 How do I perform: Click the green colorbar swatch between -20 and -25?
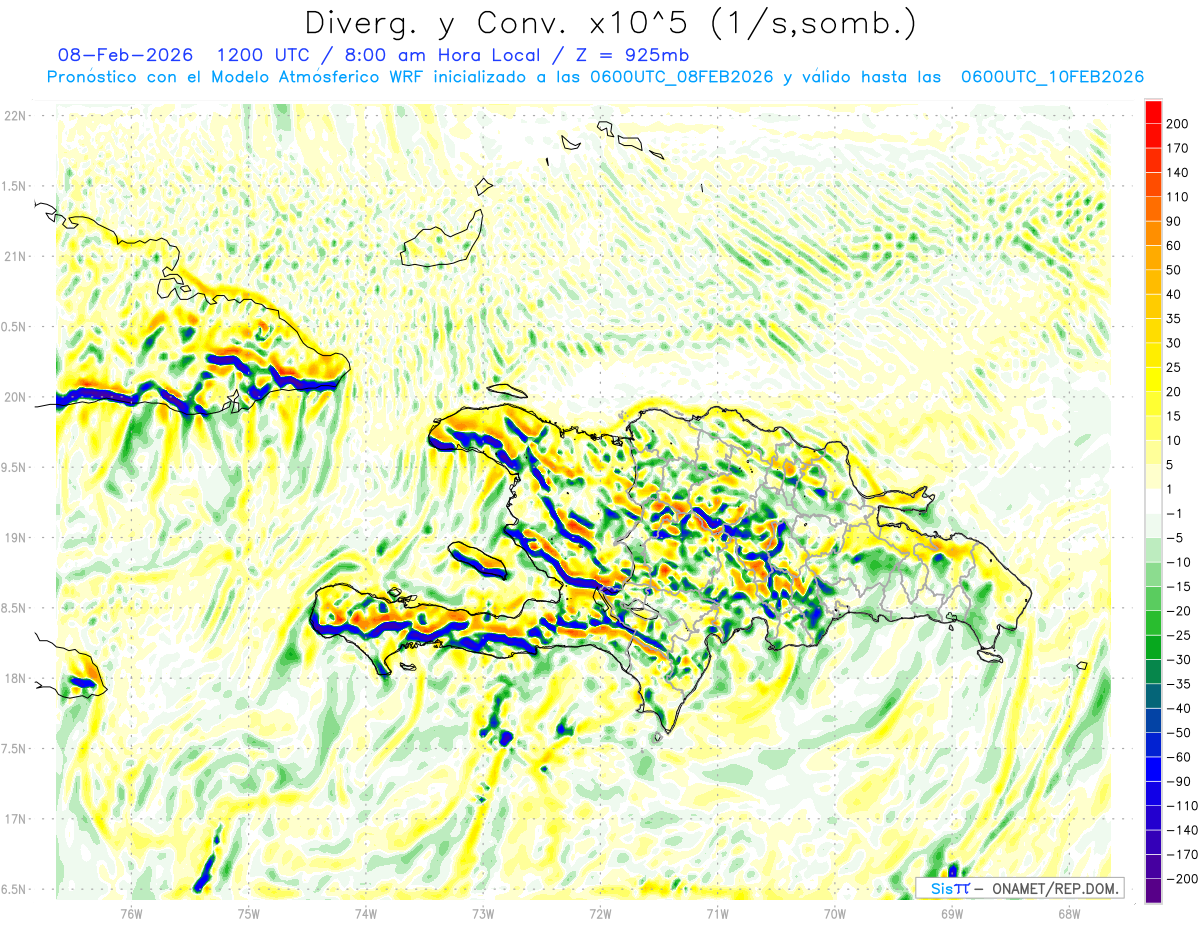[1153, 623]
